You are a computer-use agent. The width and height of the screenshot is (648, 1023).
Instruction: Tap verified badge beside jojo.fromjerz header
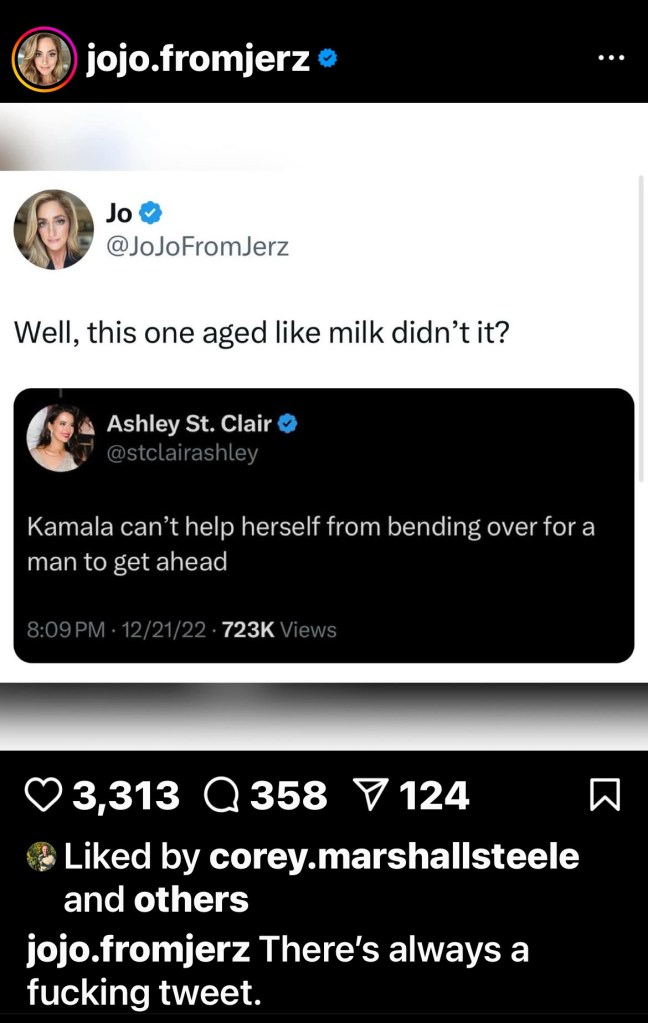click(327, 61)
